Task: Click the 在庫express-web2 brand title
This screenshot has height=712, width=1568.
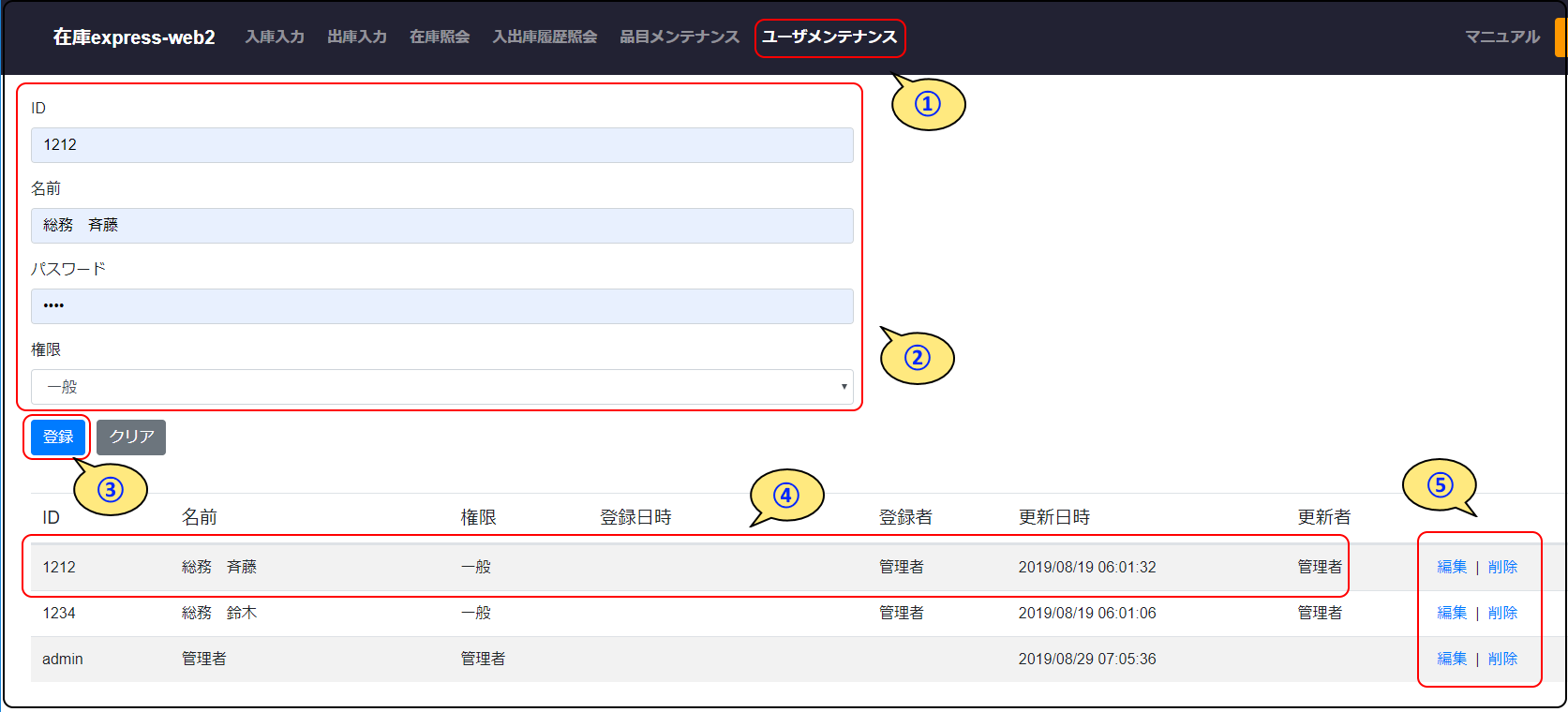Action: pos(134,37)
